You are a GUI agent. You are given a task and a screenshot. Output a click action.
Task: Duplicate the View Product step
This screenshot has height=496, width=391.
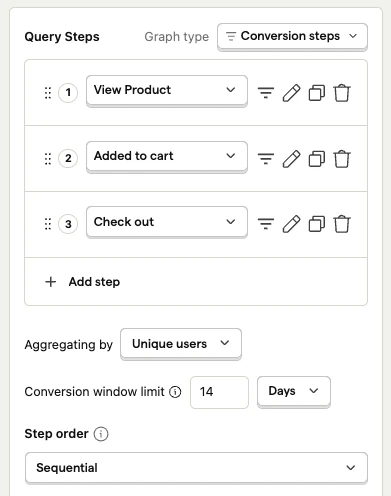coord(317,93)
